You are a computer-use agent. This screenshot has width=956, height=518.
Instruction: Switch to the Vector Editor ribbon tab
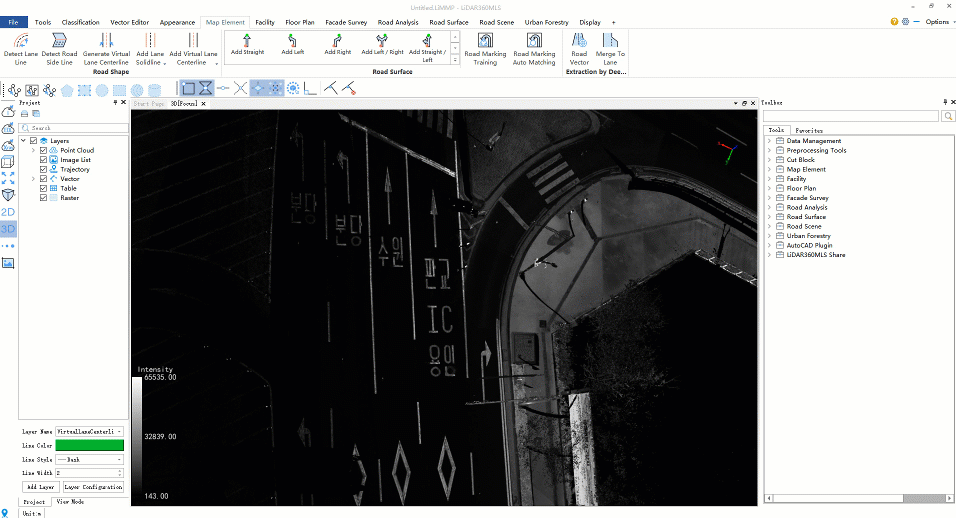coord(129,22)
